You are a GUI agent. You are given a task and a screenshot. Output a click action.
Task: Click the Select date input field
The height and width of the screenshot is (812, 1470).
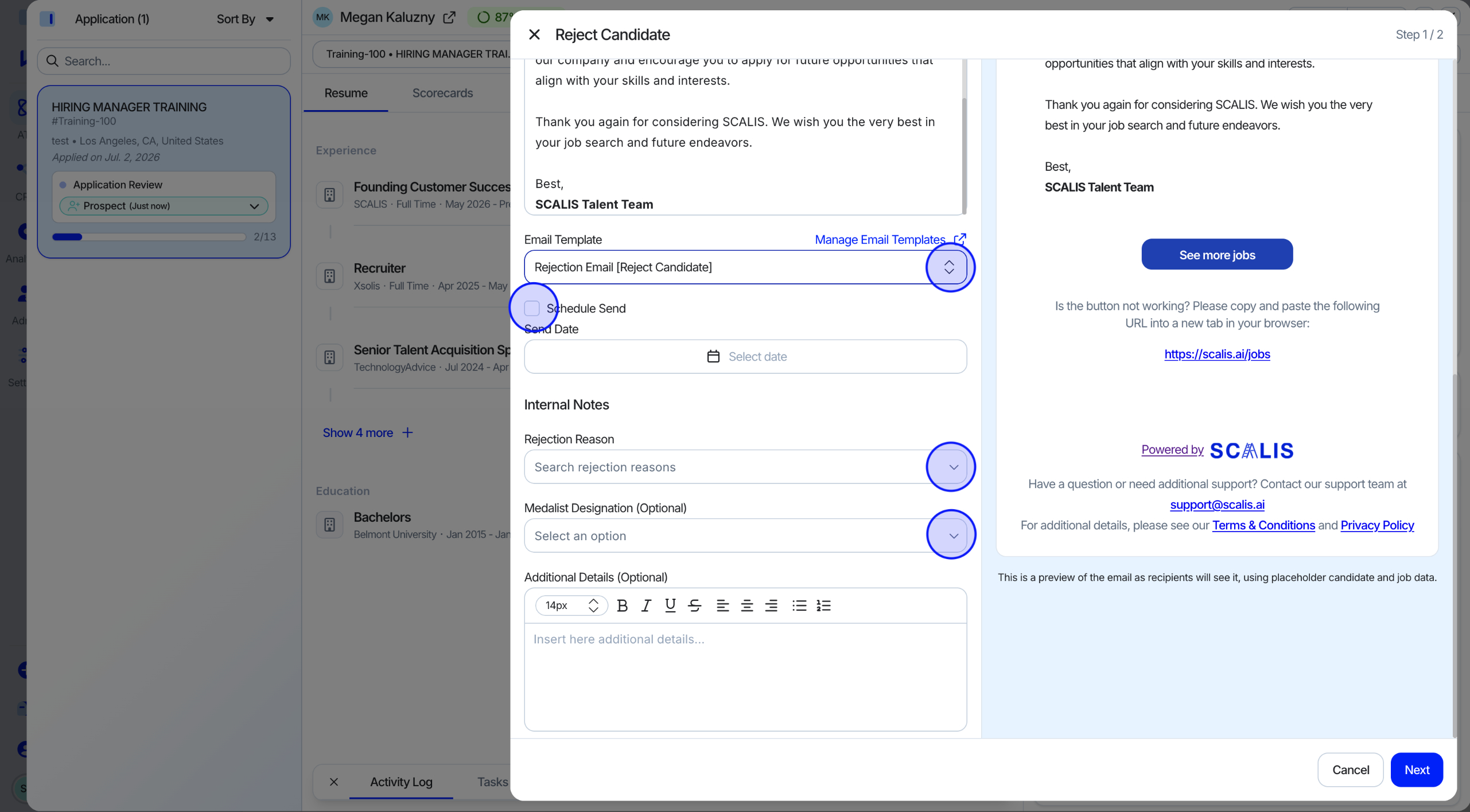(x=745, y=356)
